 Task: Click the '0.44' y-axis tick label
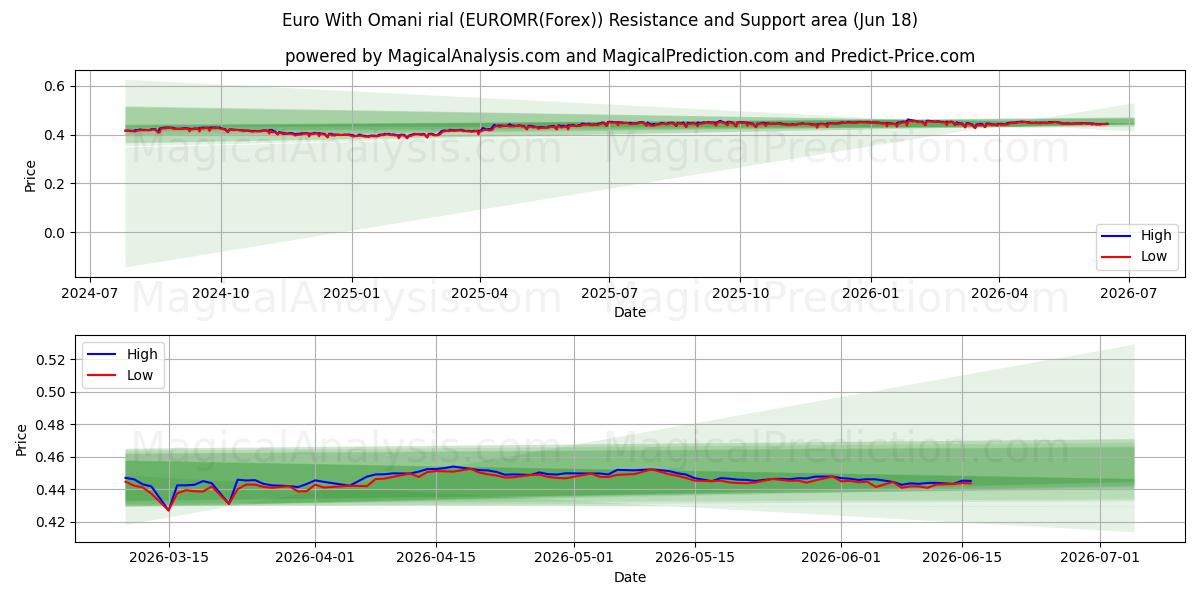point(49,490)
